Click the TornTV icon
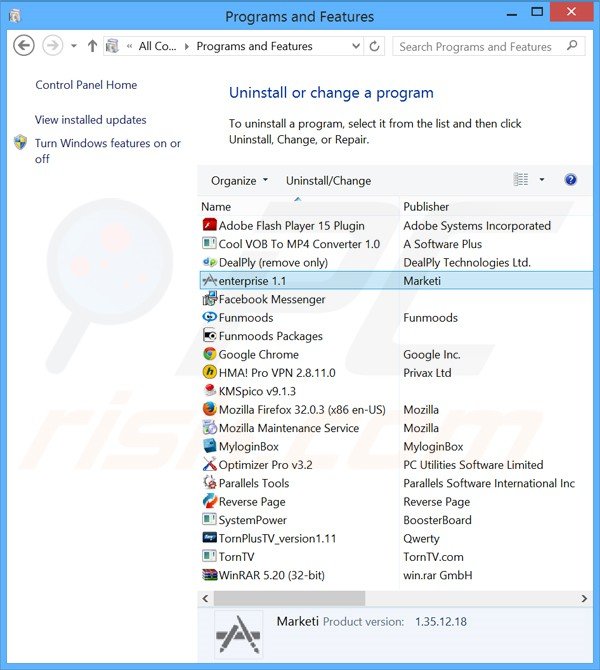The width and height of the screenshot is (600, 670). 209,556
